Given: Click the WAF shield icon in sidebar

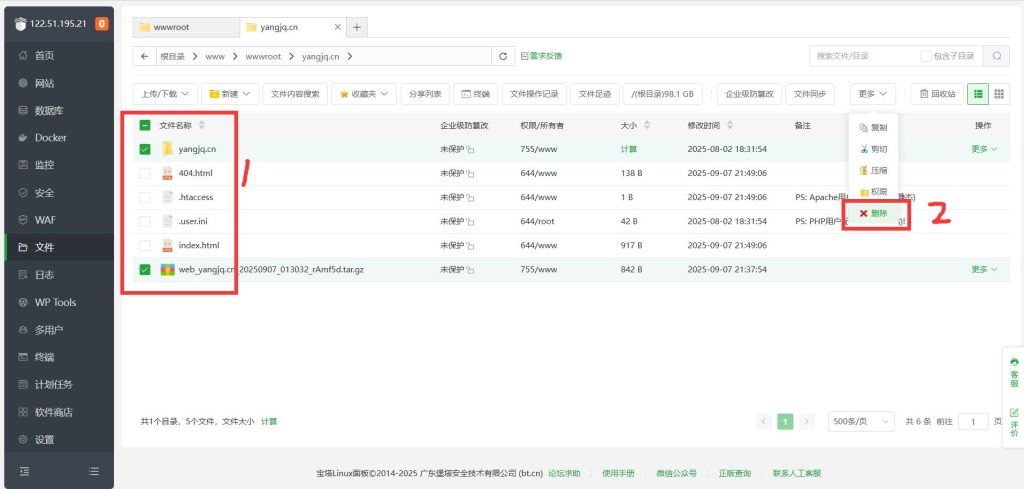Looking at the screenshot, I should tap(24, 220).
